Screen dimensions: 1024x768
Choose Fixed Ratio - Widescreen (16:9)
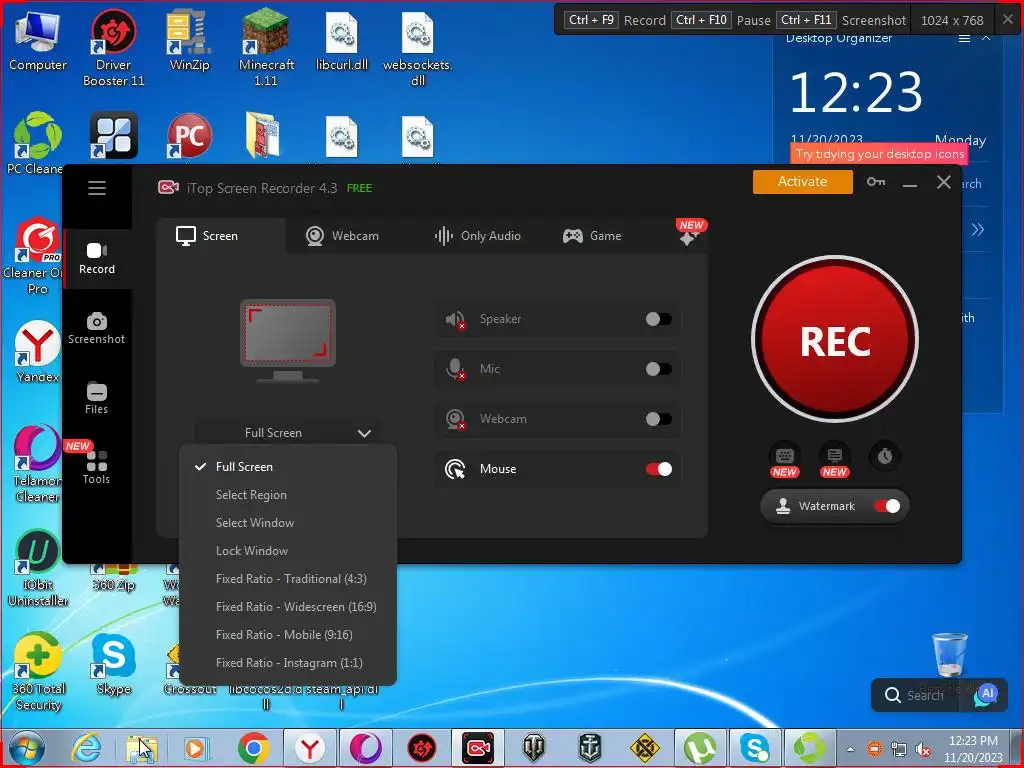[x=288, y=607]
